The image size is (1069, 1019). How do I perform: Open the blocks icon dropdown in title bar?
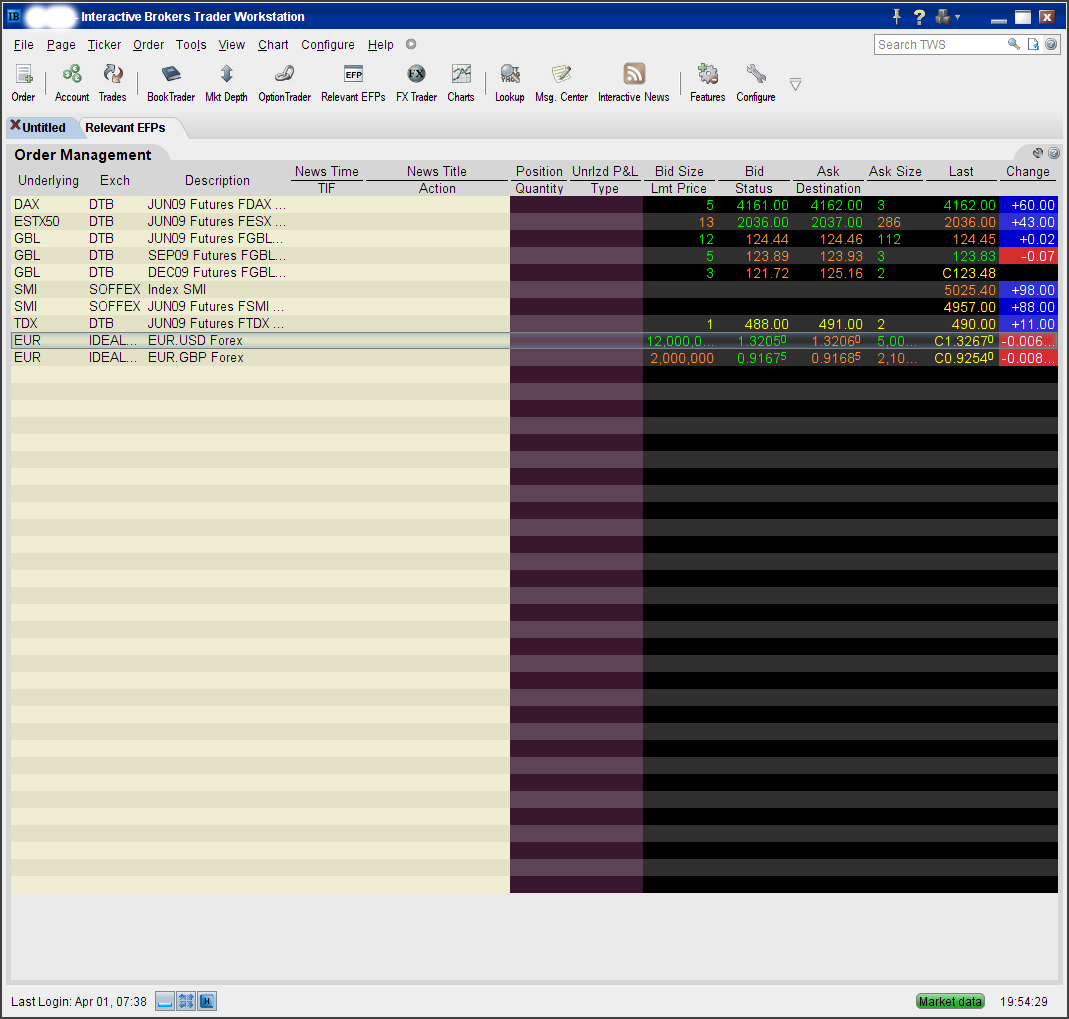point(948,16)
